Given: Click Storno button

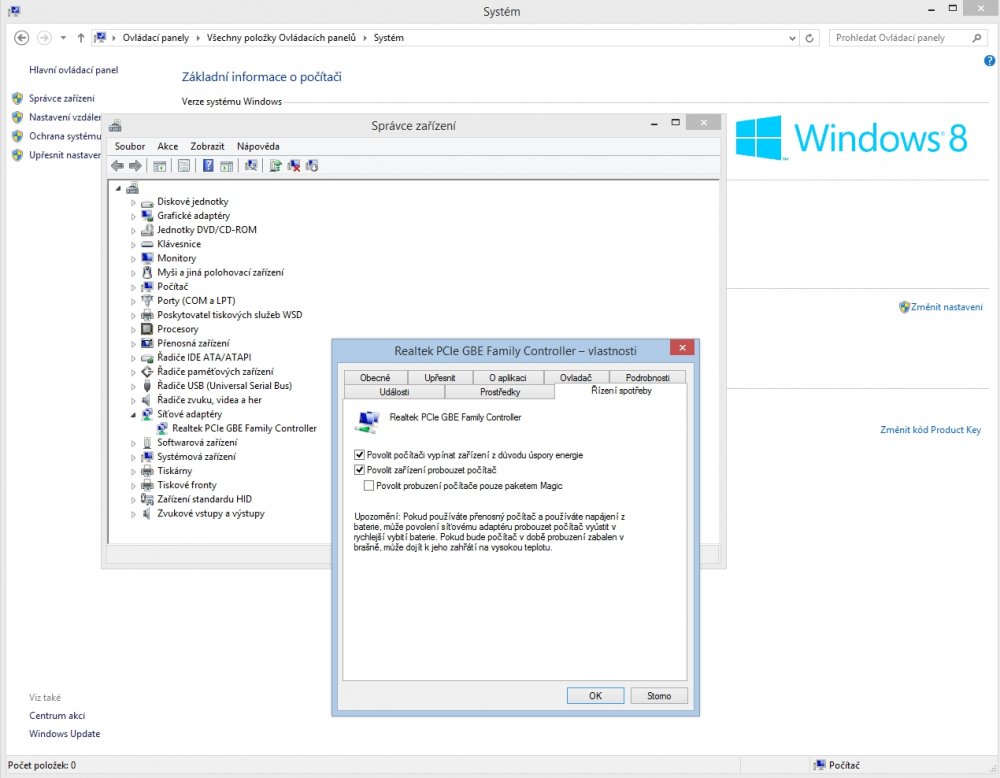Looking at the screenshot, I should coord(659,696).
